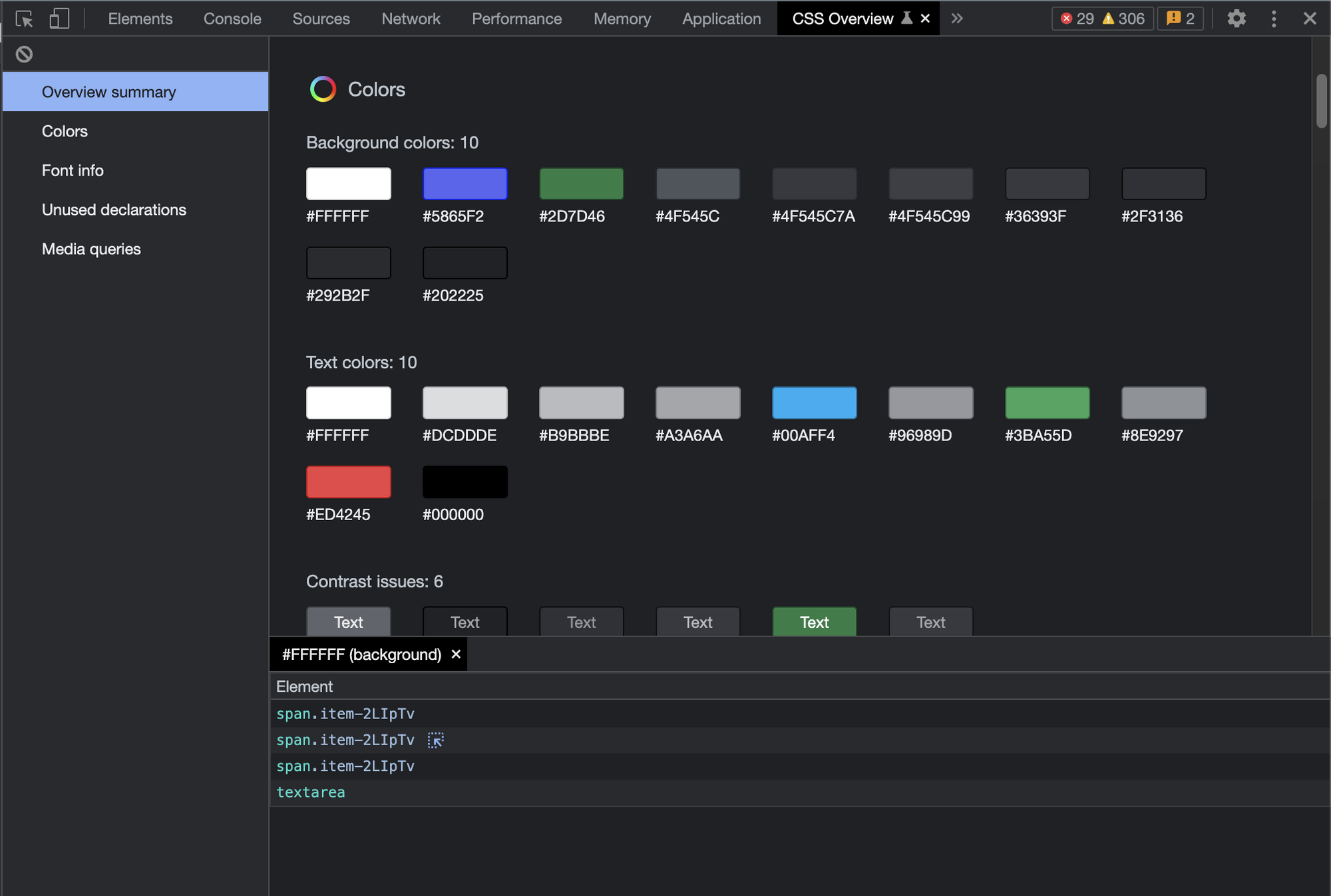
Task: Click the reveal-in-Elements icon beside span
Action: [x=435, y=740]
